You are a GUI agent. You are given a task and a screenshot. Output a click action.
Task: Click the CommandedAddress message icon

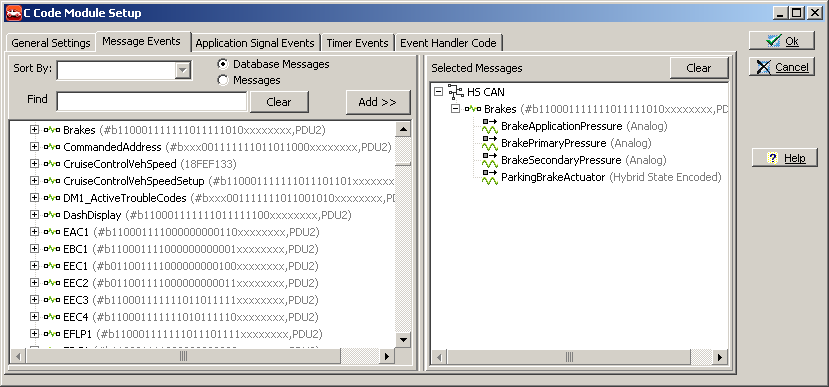click(52, 147)
